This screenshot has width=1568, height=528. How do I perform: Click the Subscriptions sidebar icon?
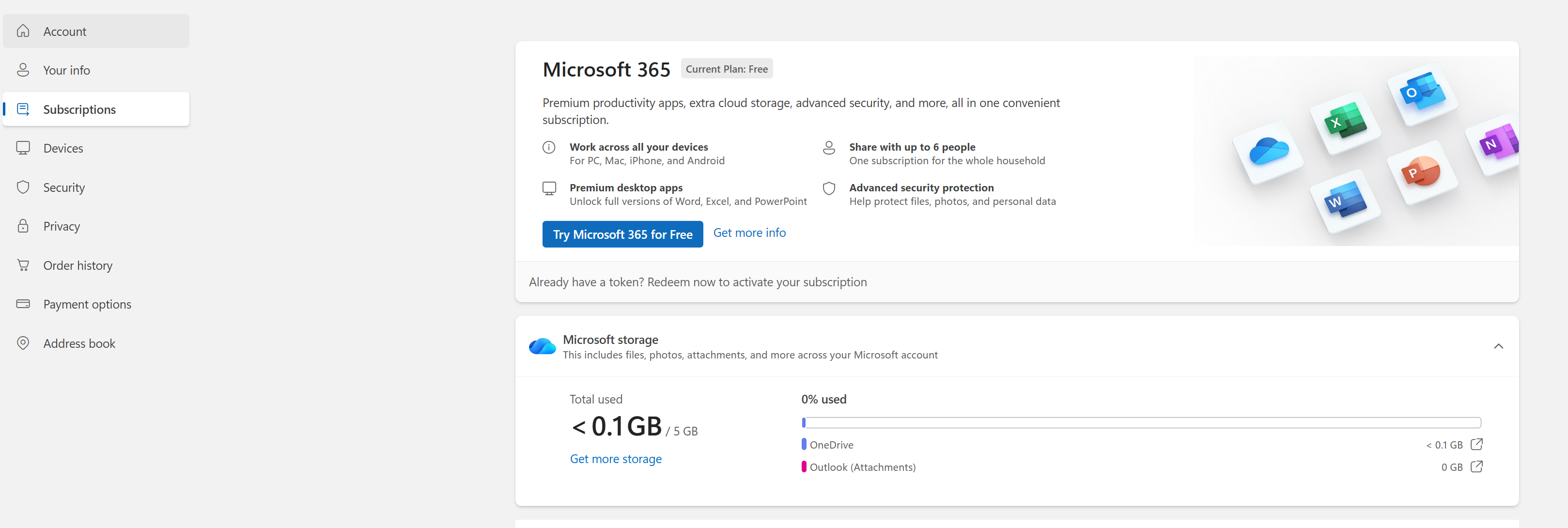(x=23, y=109)
